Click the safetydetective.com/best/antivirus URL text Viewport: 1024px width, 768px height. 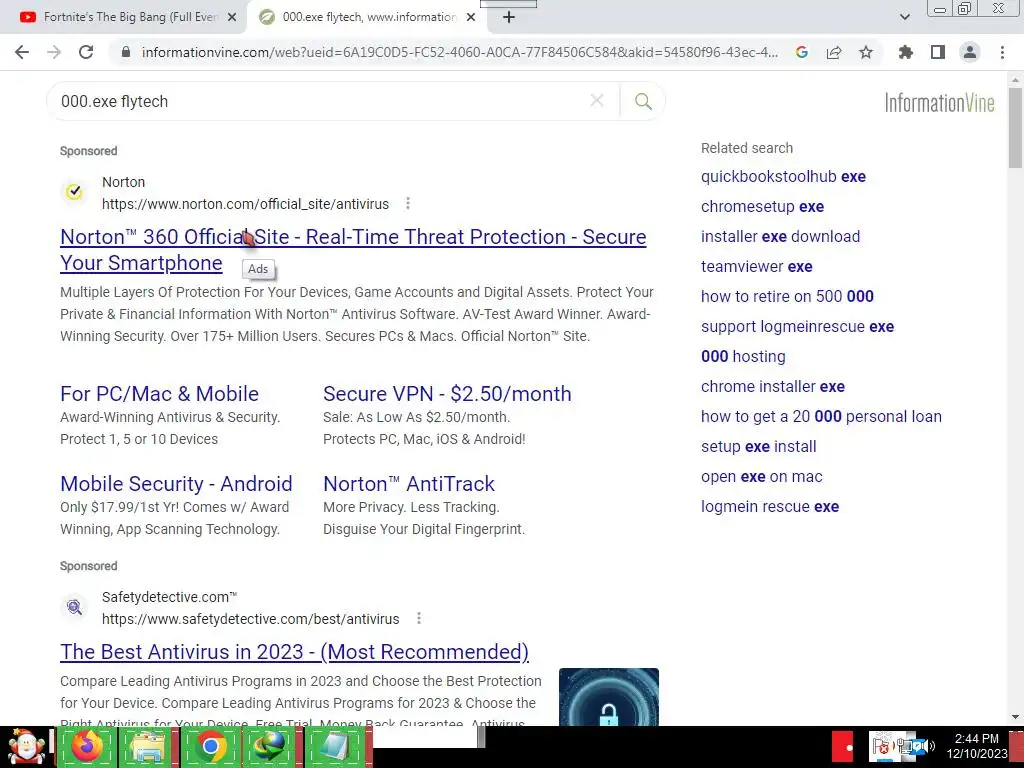[x=251, y=619]
